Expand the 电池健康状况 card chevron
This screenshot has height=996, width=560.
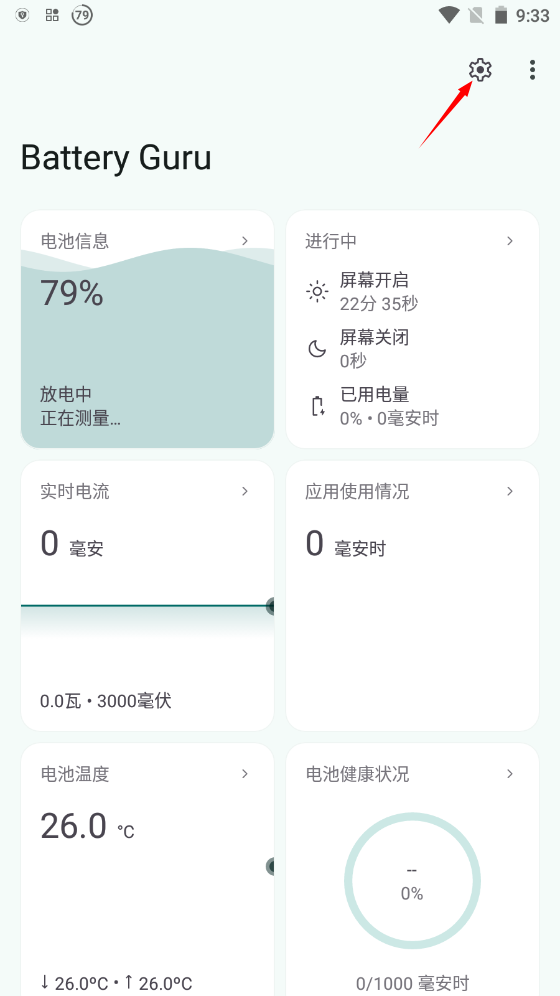(510, 774)
